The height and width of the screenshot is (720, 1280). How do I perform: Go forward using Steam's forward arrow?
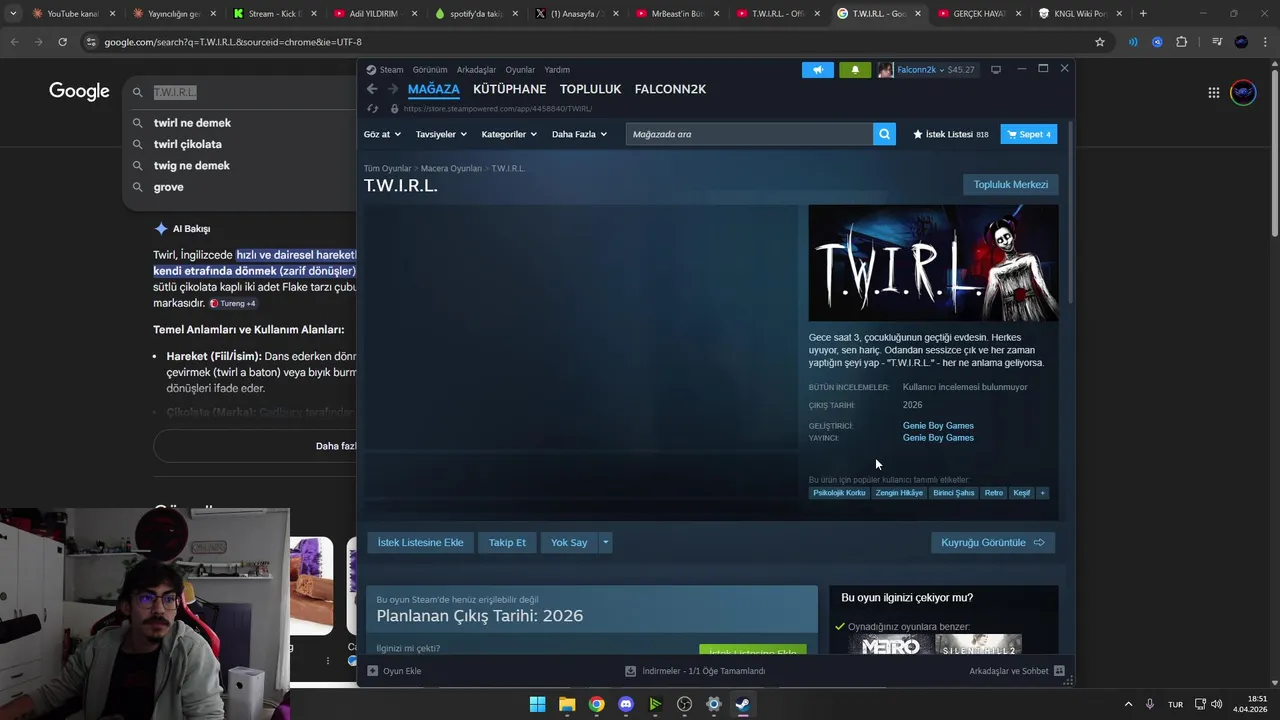click(x=393, y=89)
